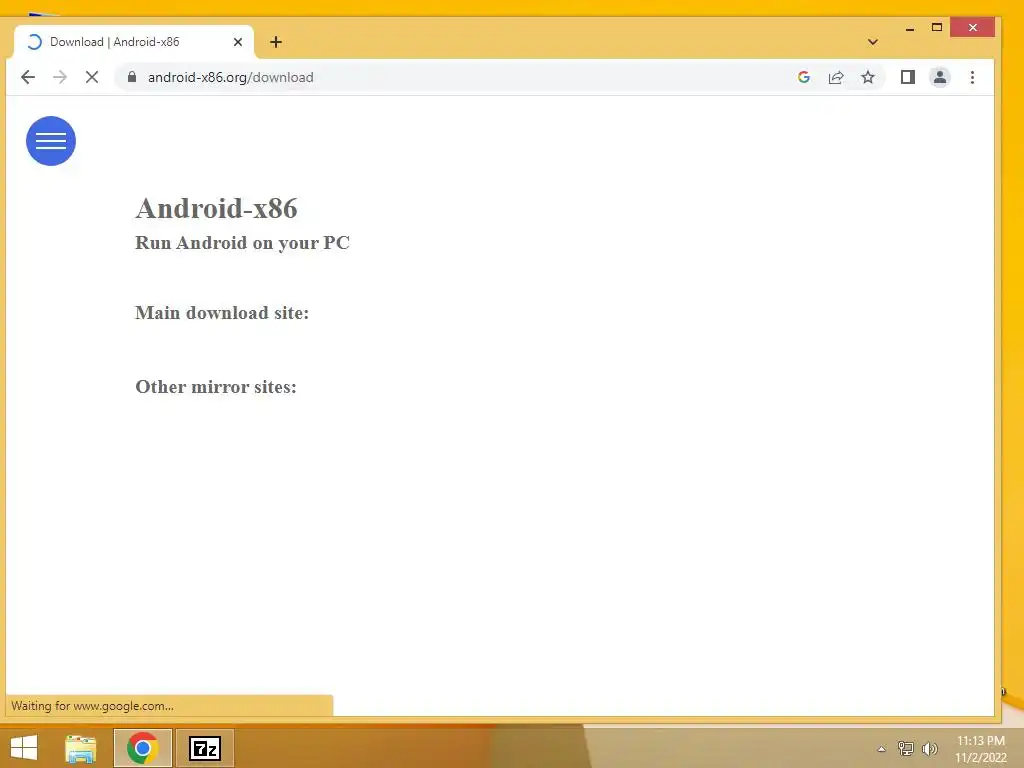Click the "Waiting for www.google.com..." status
Image resolution: width=1024 pixels, height=768 pixels.
point(93,706)
